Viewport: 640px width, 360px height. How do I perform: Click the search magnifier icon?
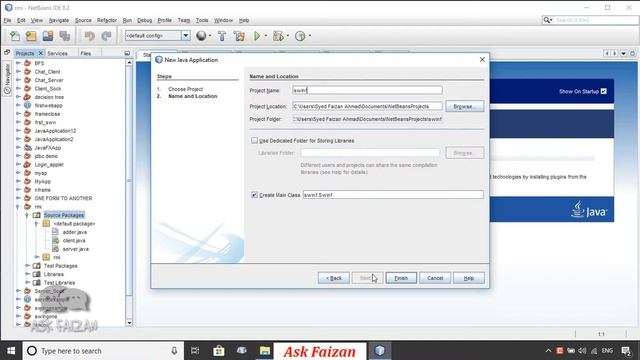point(547,20)
